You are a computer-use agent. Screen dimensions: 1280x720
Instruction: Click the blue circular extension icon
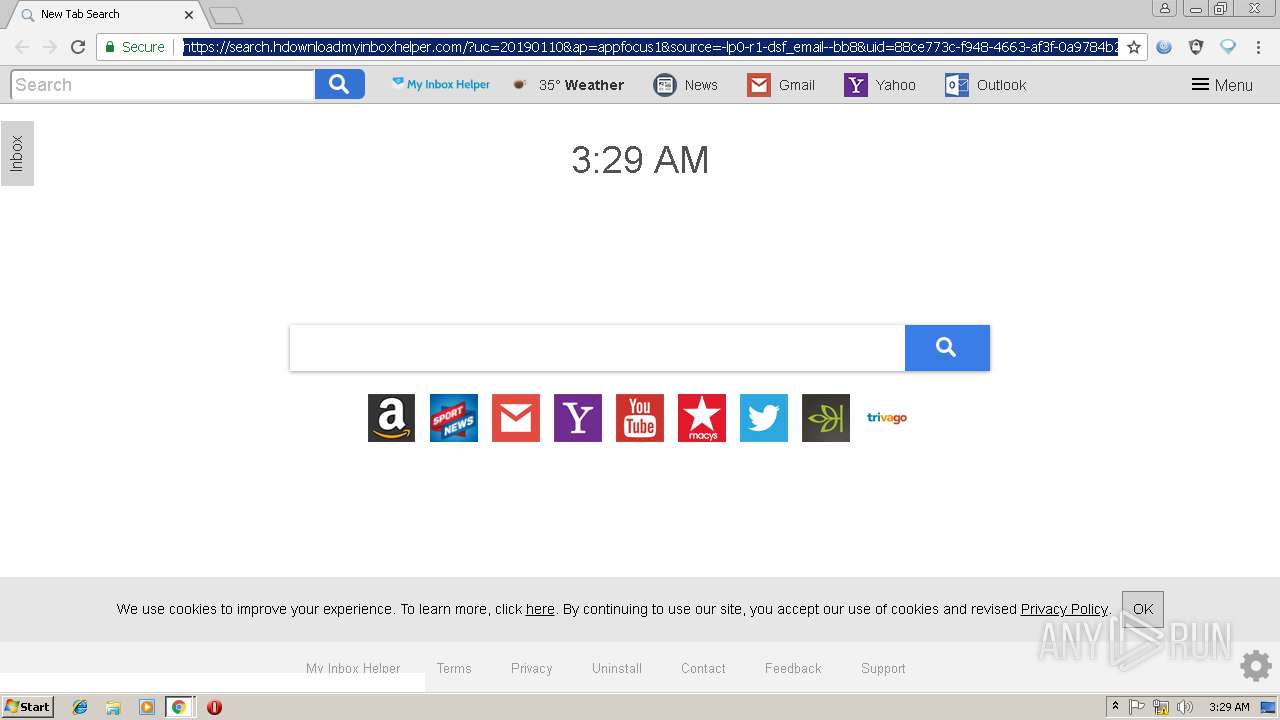tap(1164, 47)
